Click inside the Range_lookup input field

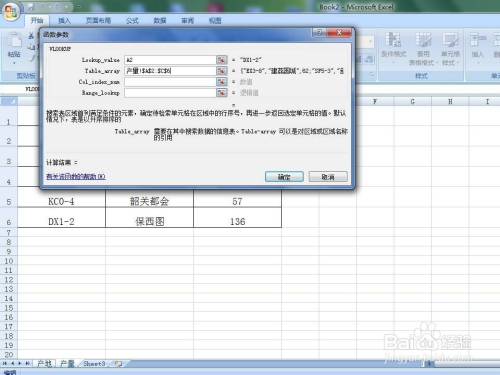[x=170, y=93]
